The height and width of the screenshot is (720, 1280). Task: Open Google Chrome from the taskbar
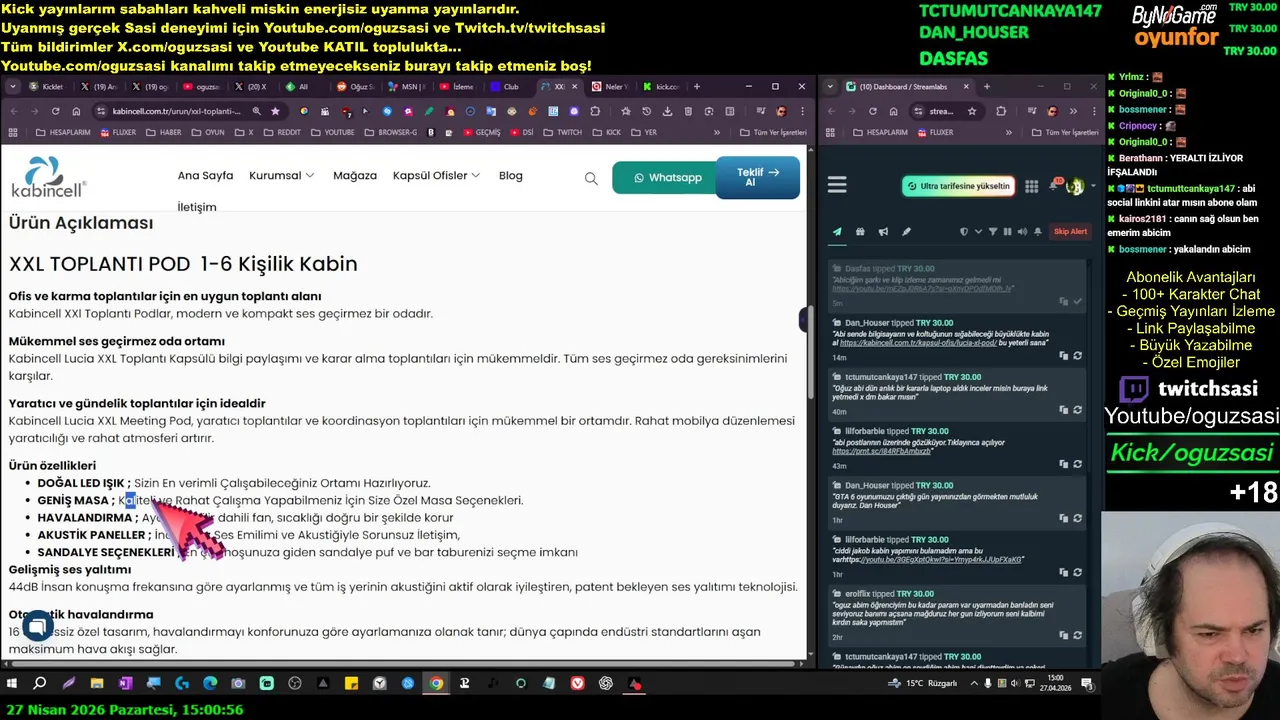436,684
